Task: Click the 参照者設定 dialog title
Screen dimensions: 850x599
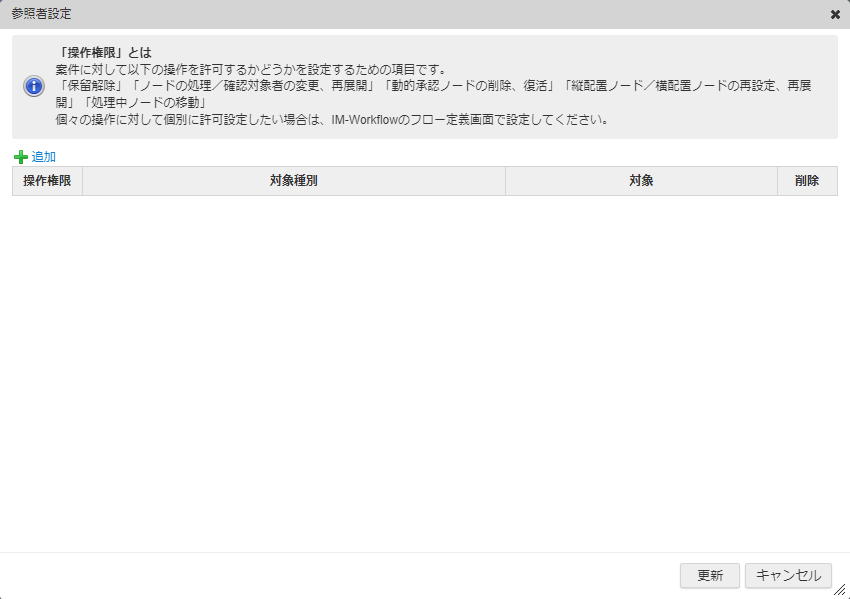Action: pyautogui.click(x=42, y=14)
